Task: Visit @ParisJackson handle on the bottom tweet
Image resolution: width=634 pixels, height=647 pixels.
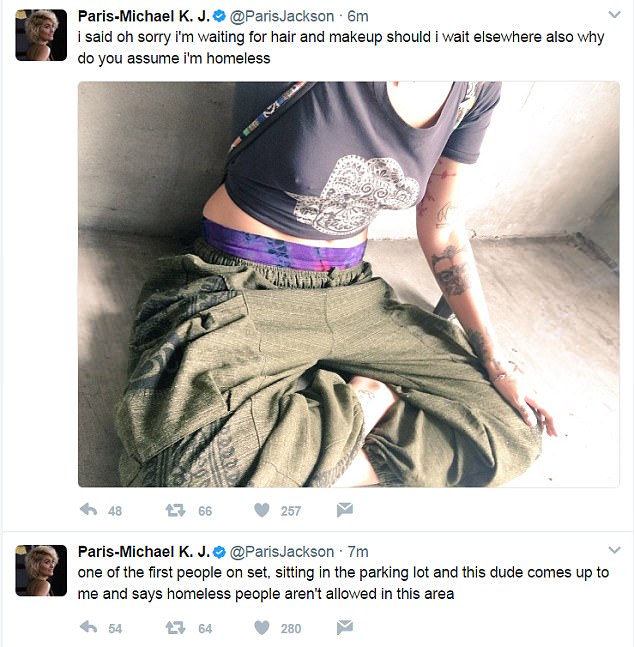Action: 282,552
